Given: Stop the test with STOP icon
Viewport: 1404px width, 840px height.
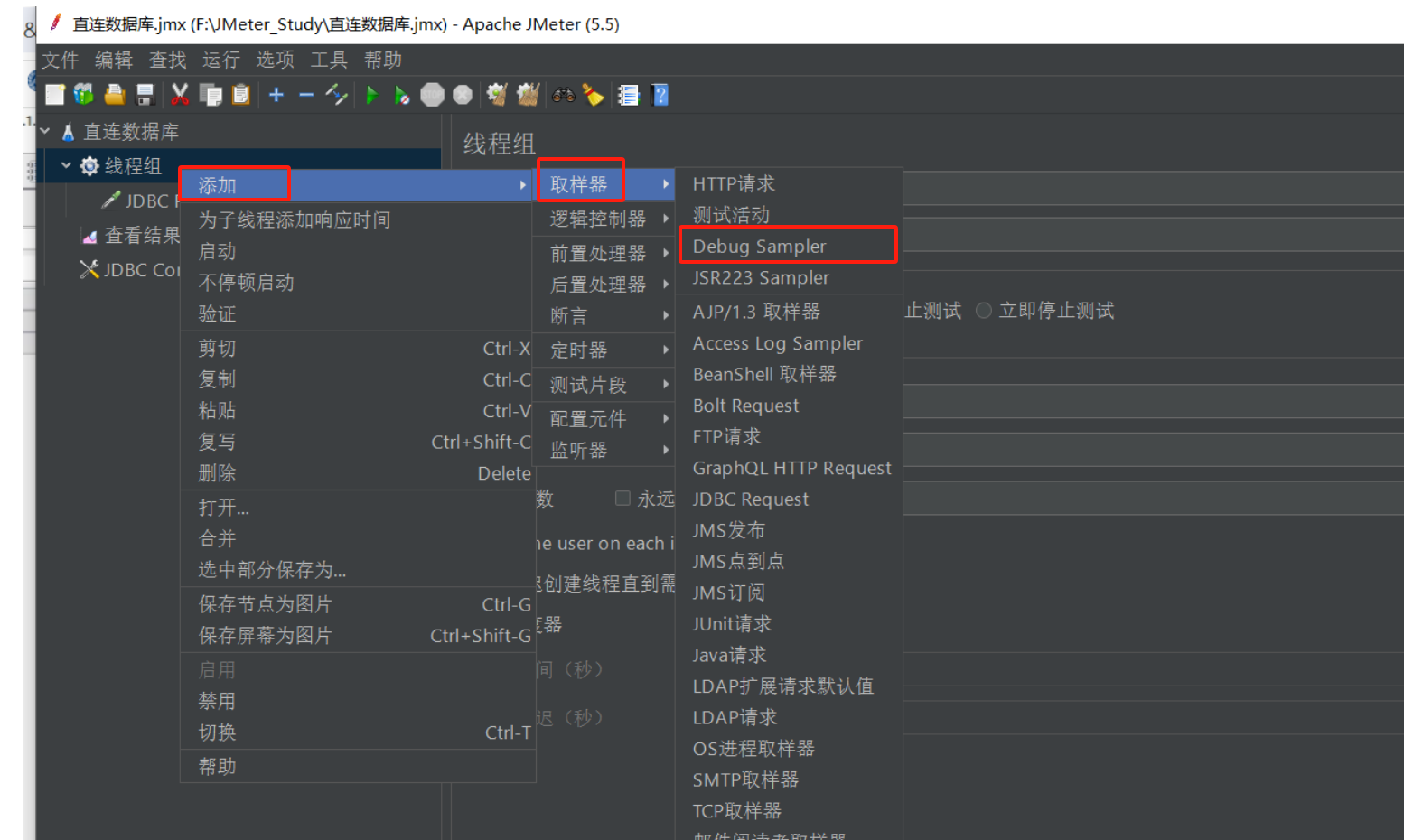Looking at the screenshot, I should pyautogui.click(x=433, y=95).
